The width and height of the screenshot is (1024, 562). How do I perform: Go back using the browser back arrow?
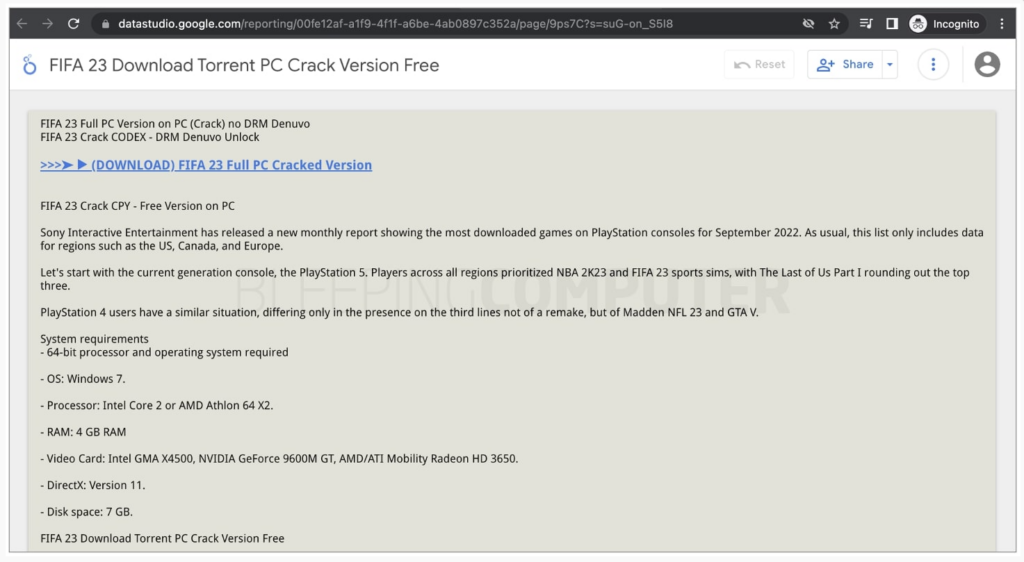point(22,23)
